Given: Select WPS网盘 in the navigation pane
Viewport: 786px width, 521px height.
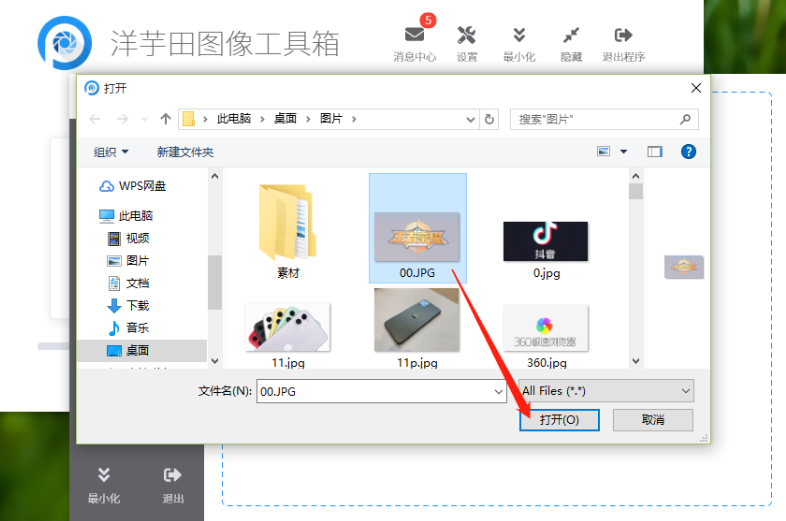Looking at the screenshot, I should coord(141,186).
